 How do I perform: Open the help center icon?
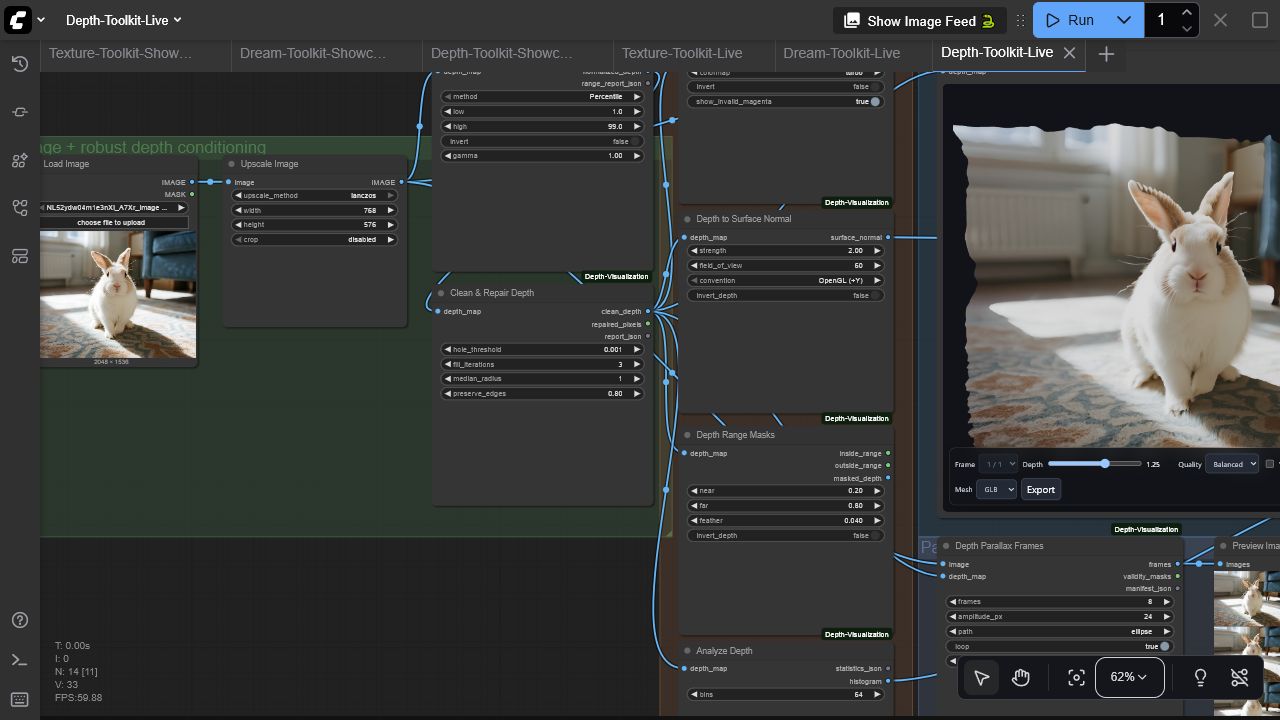[20, 620]
